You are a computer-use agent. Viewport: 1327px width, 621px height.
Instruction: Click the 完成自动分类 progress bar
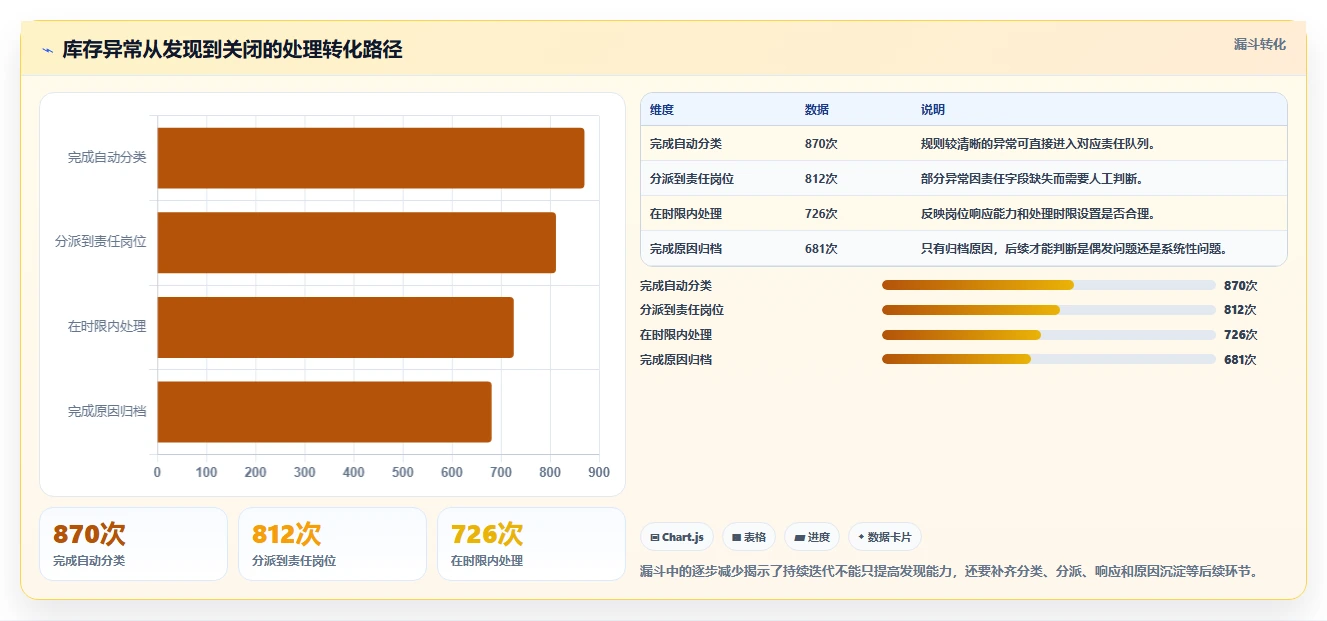coord(1048,285)
